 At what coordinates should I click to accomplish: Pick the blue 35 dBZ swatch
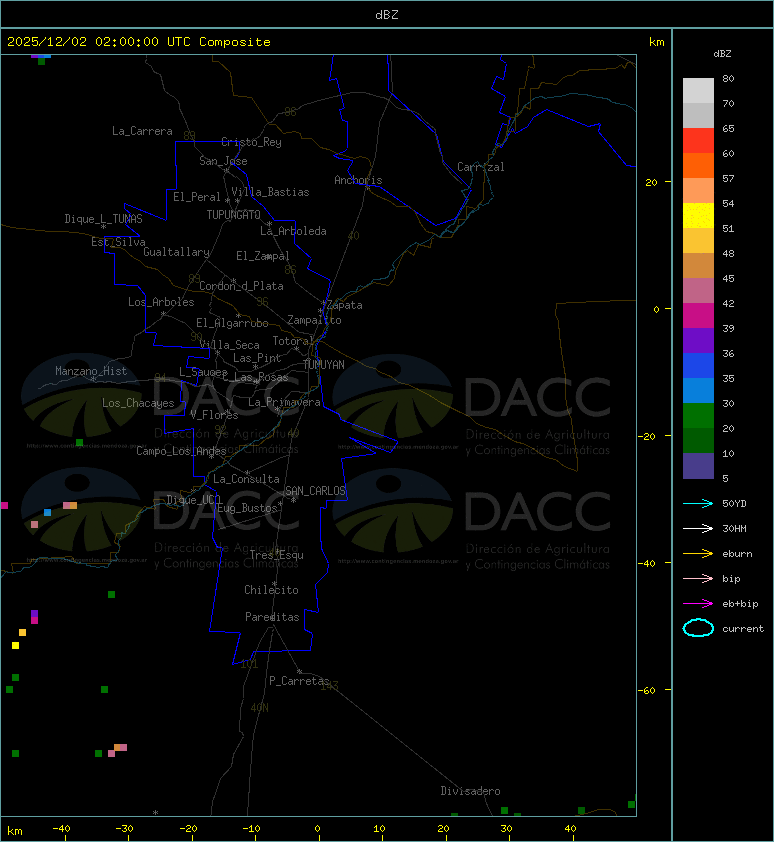[x=698, y=366]
